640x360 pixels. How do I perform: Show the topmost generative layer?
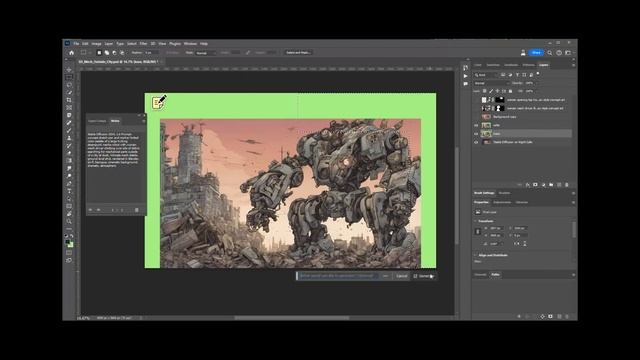click(x=476, y=100)
